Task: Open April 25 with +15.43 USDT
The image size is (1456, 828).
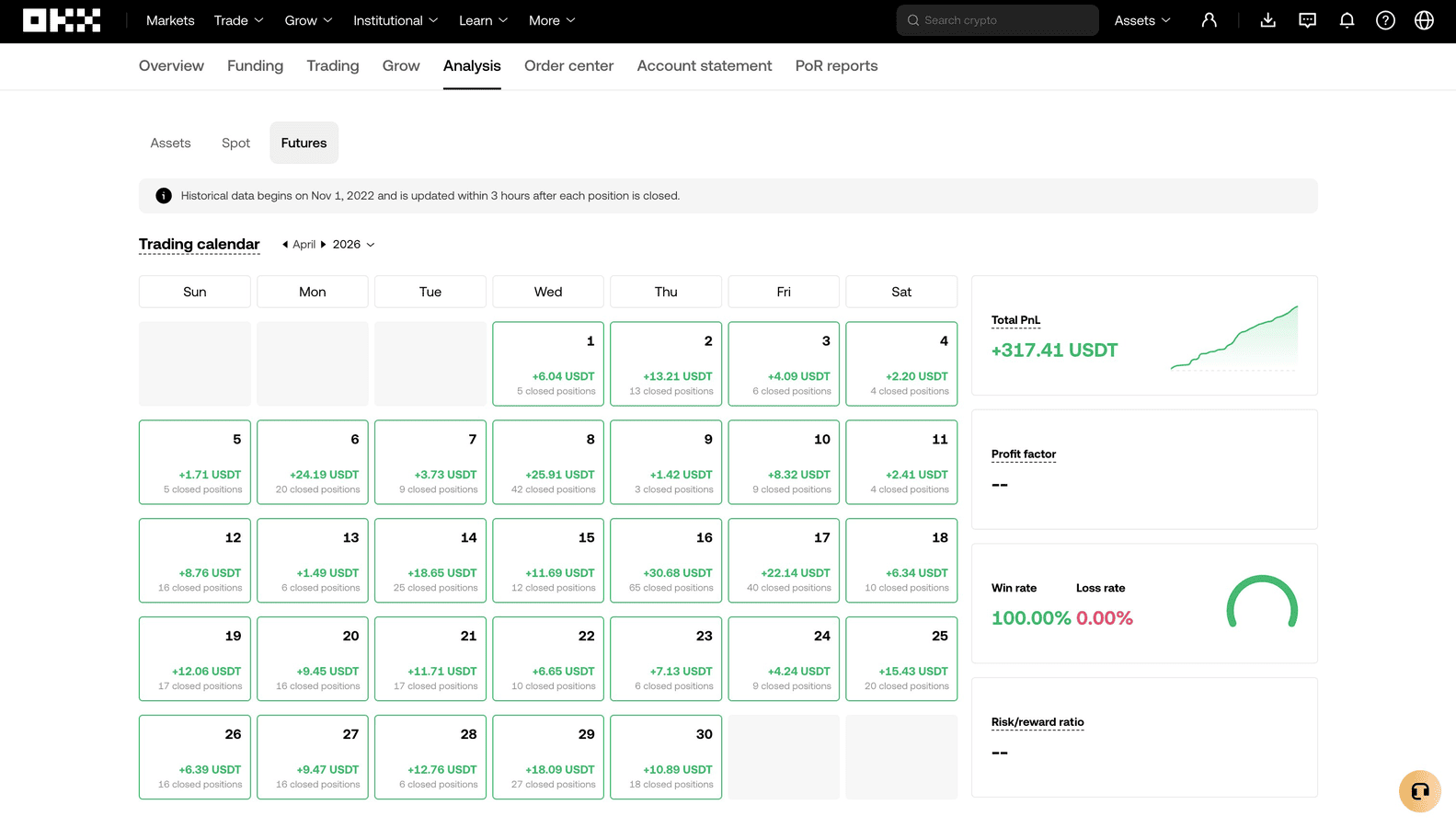Action: (901, 659)
